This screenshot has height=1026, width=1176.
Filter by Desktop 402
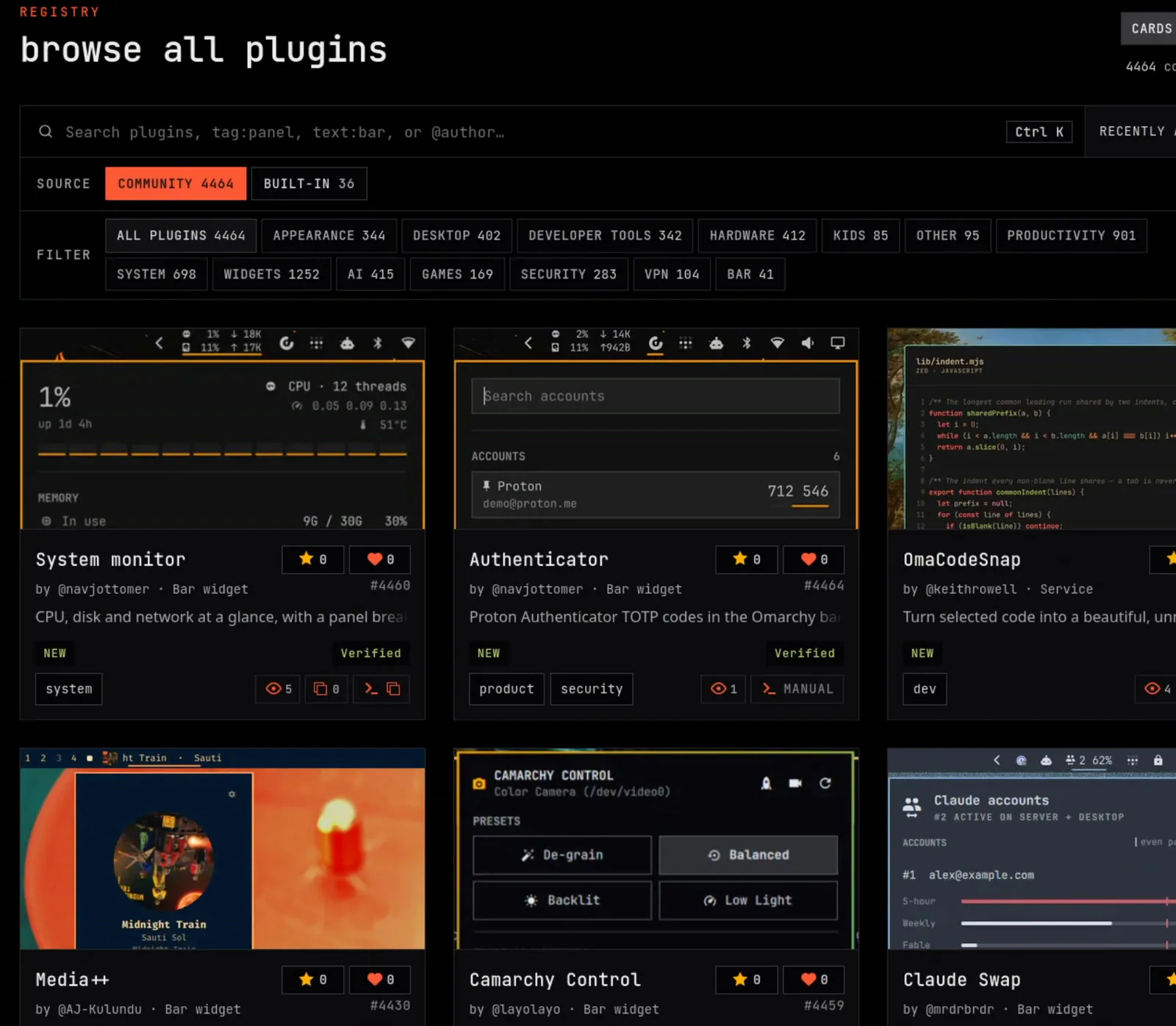pyautogui.click(x=456, y=235)
